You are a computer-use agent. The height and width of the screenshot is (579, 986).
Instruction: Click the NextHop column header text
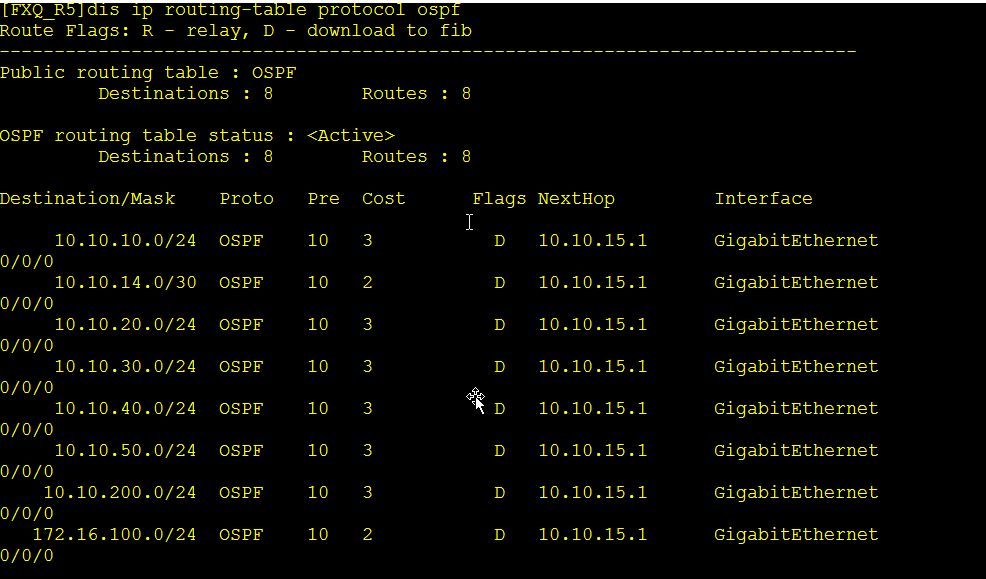point(576,199)
